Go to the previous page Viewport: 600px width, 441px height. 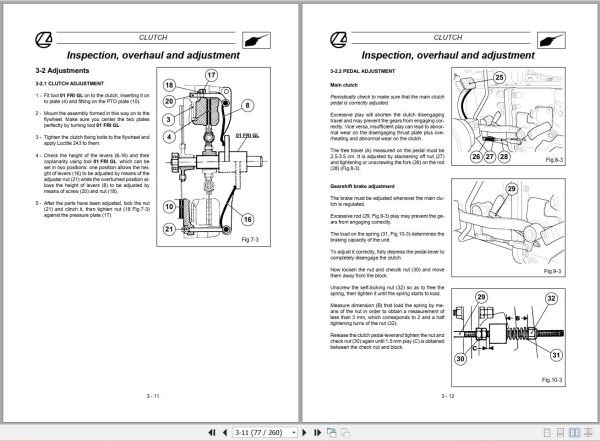click(225, 433)
